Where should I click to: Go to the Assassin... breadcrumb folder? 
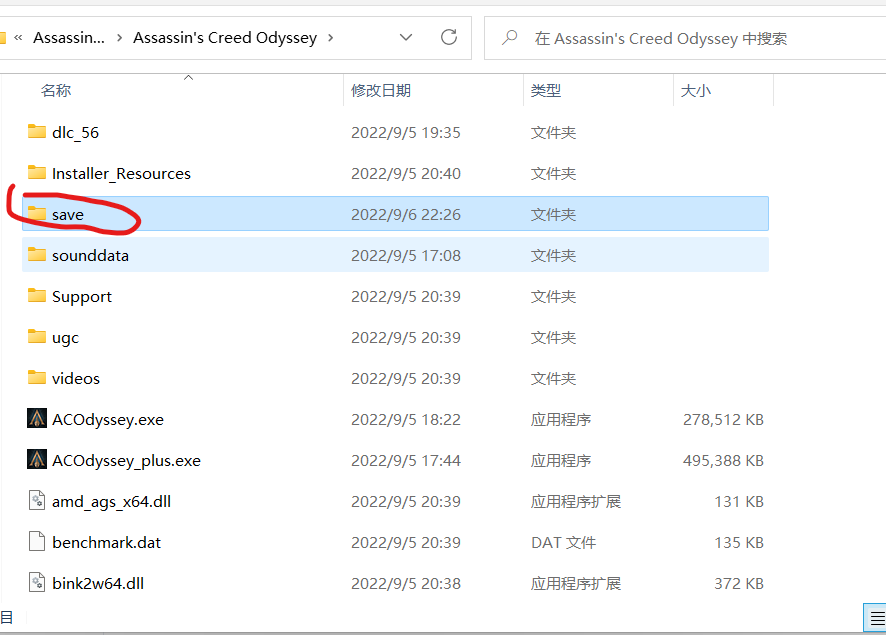point(69,38)
